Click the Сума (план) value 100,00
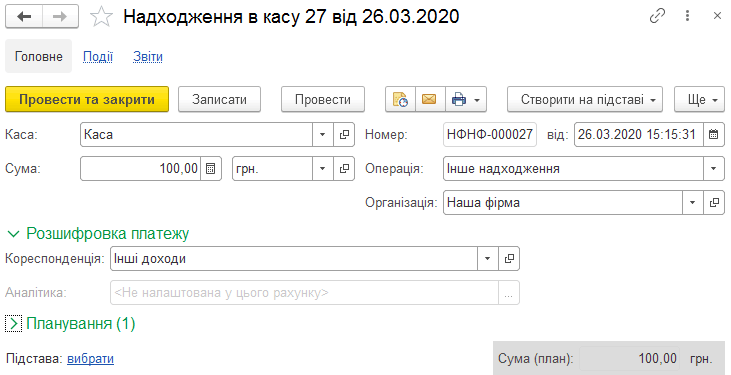The height and width of the screenshot is (375, 731). [629, 359]
